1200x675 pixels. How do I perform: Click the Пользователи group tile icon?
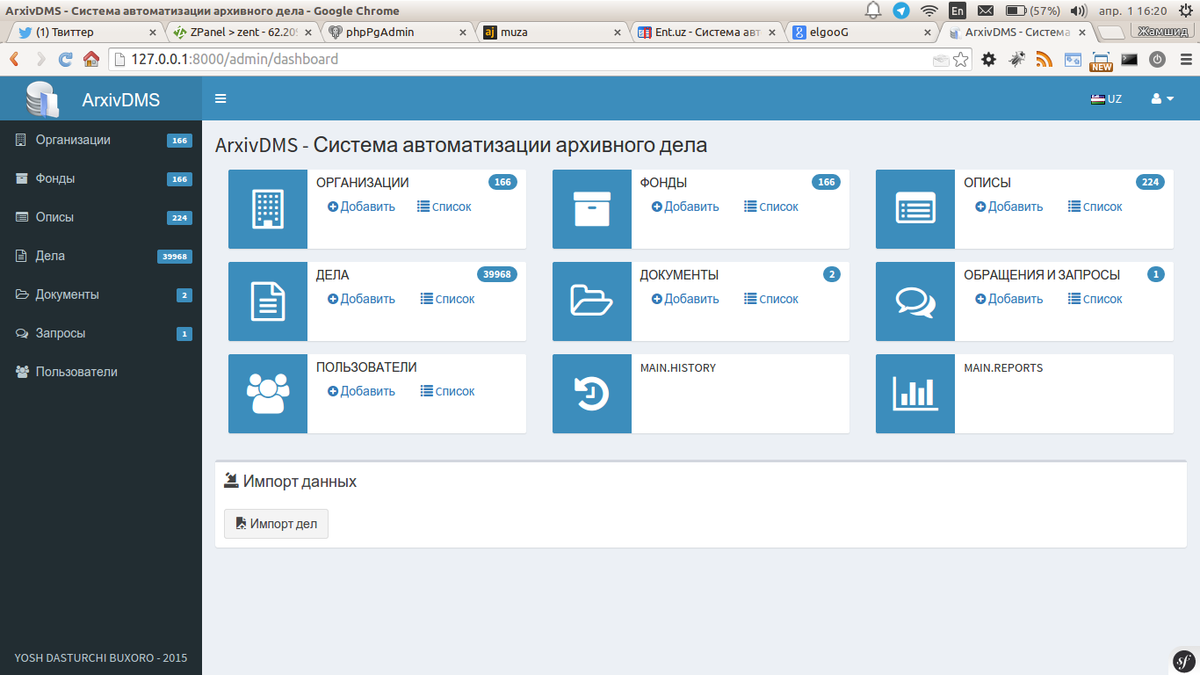267,393
